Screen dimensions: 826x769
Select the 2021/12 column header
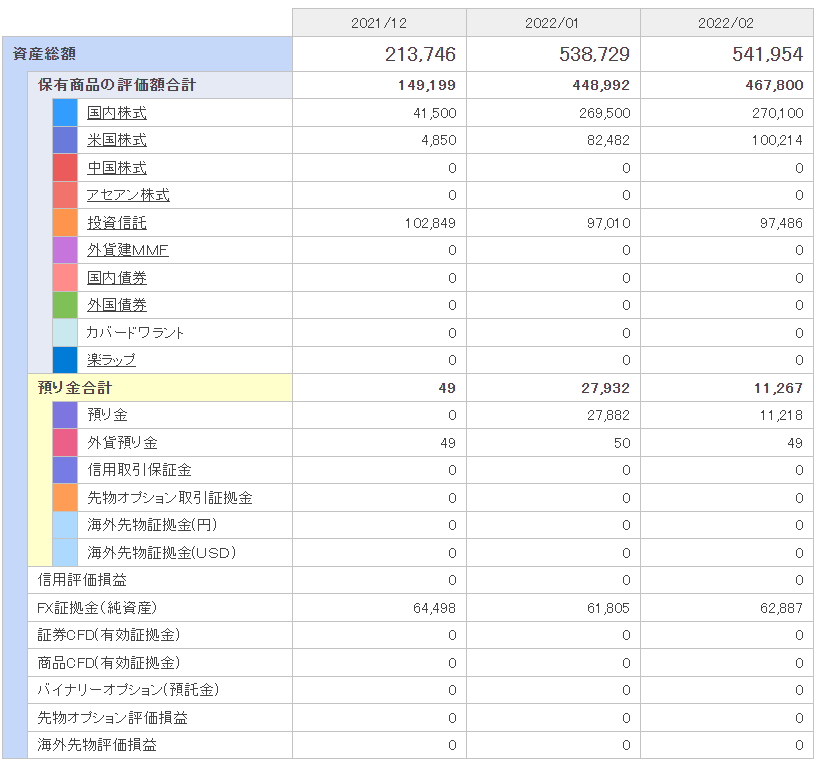(379, 23)
